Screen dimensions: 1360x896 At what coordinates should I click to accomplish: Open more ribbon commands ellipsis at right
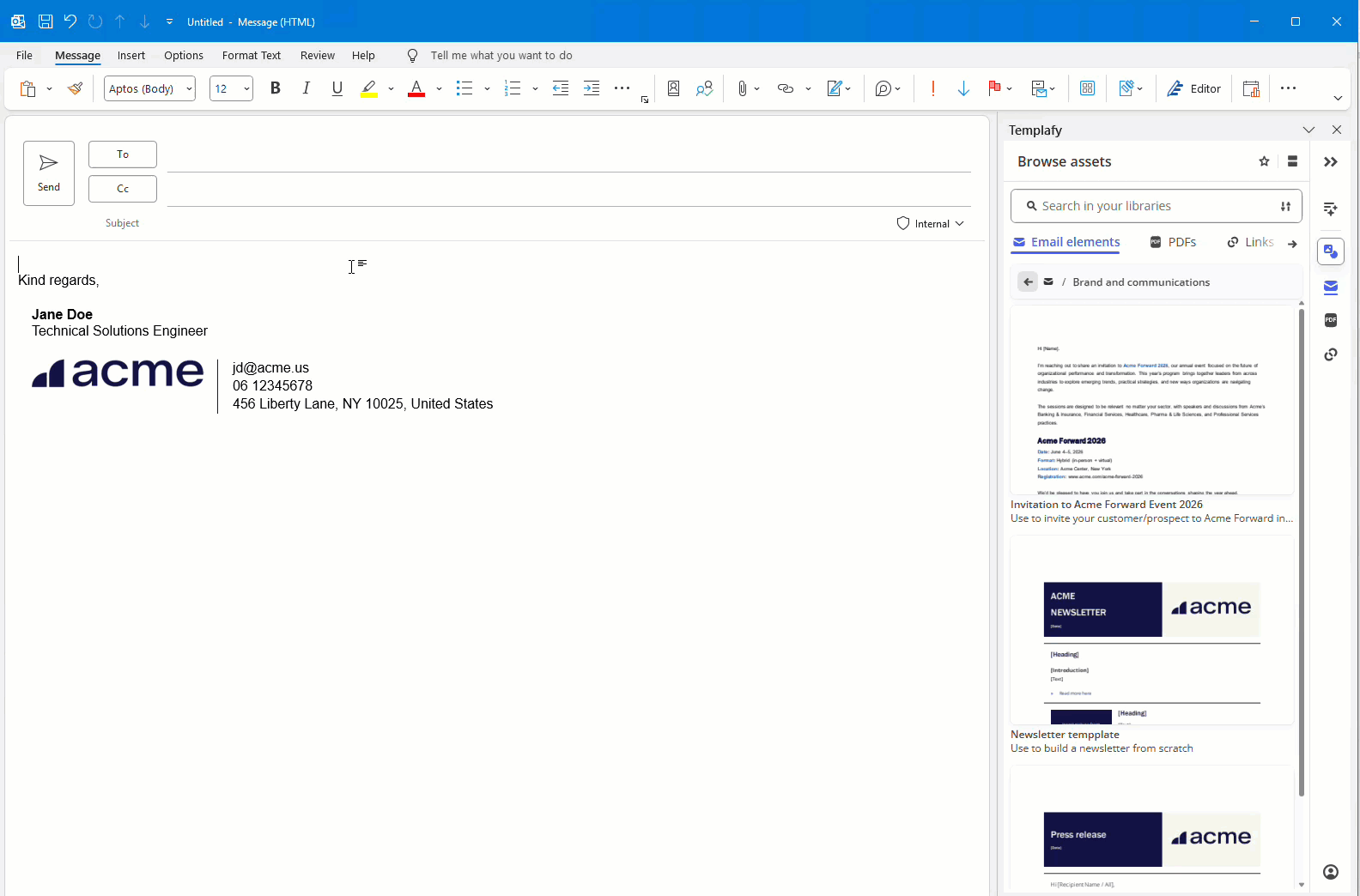click(1288, 88)
